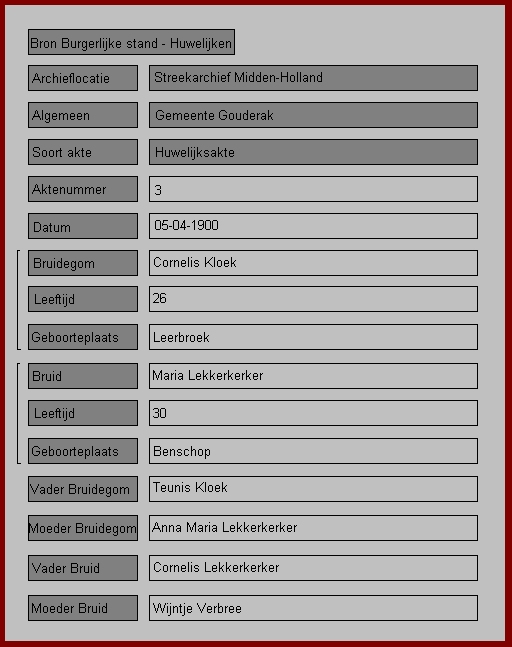Select the Archieflocatie label
512x647 pixels.
pyautogui.click(x=83, y=78)
